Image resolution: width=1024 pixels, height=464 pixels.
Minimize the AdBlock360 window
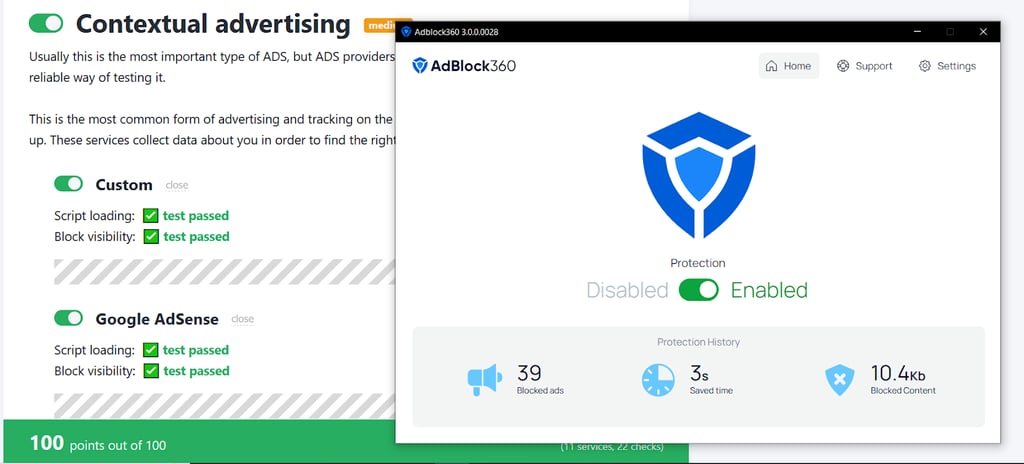coord(918,31)
